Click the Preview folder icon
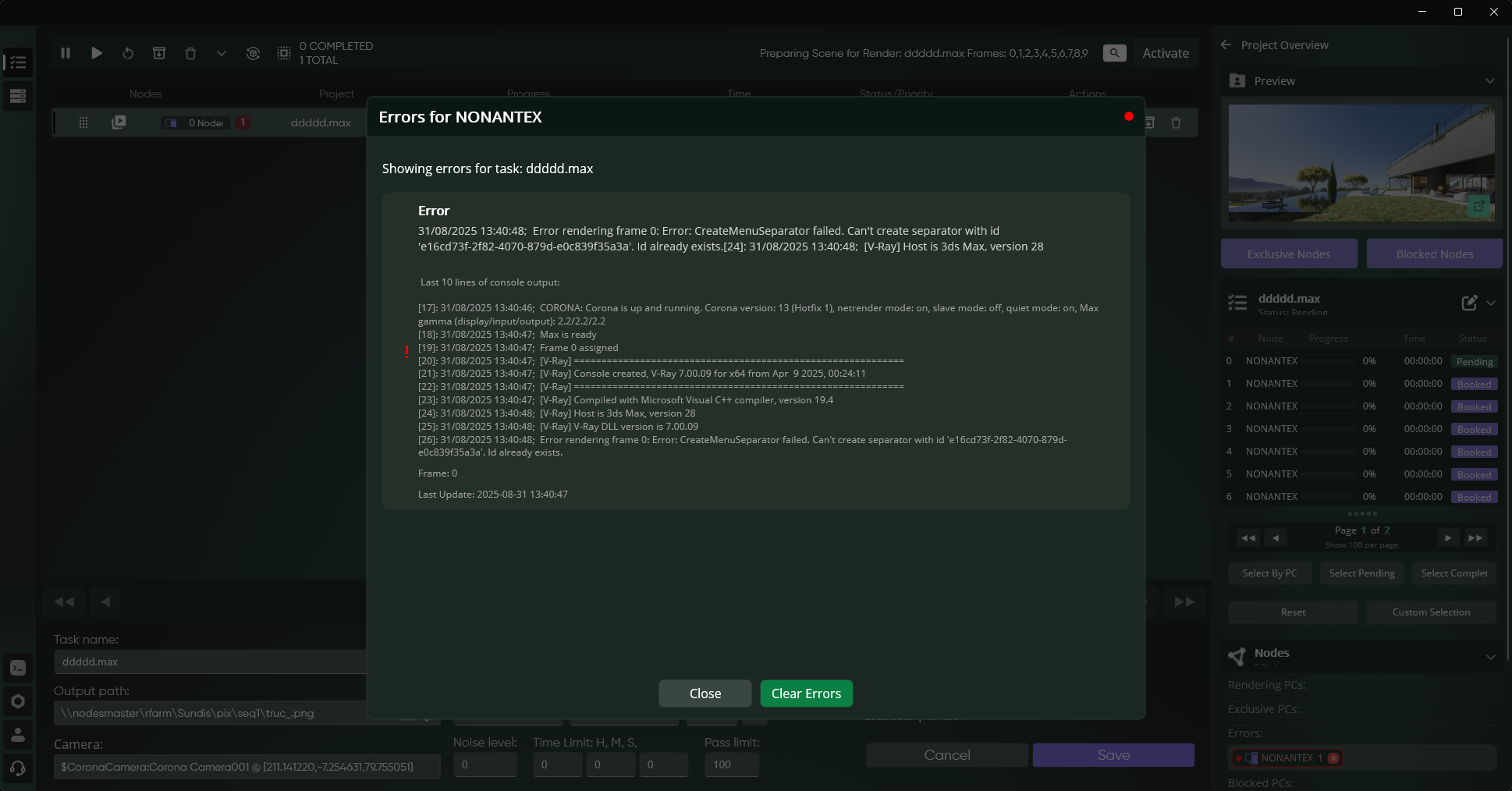1512x791 pixels. pyautogui.click(x=1237, y=80)
